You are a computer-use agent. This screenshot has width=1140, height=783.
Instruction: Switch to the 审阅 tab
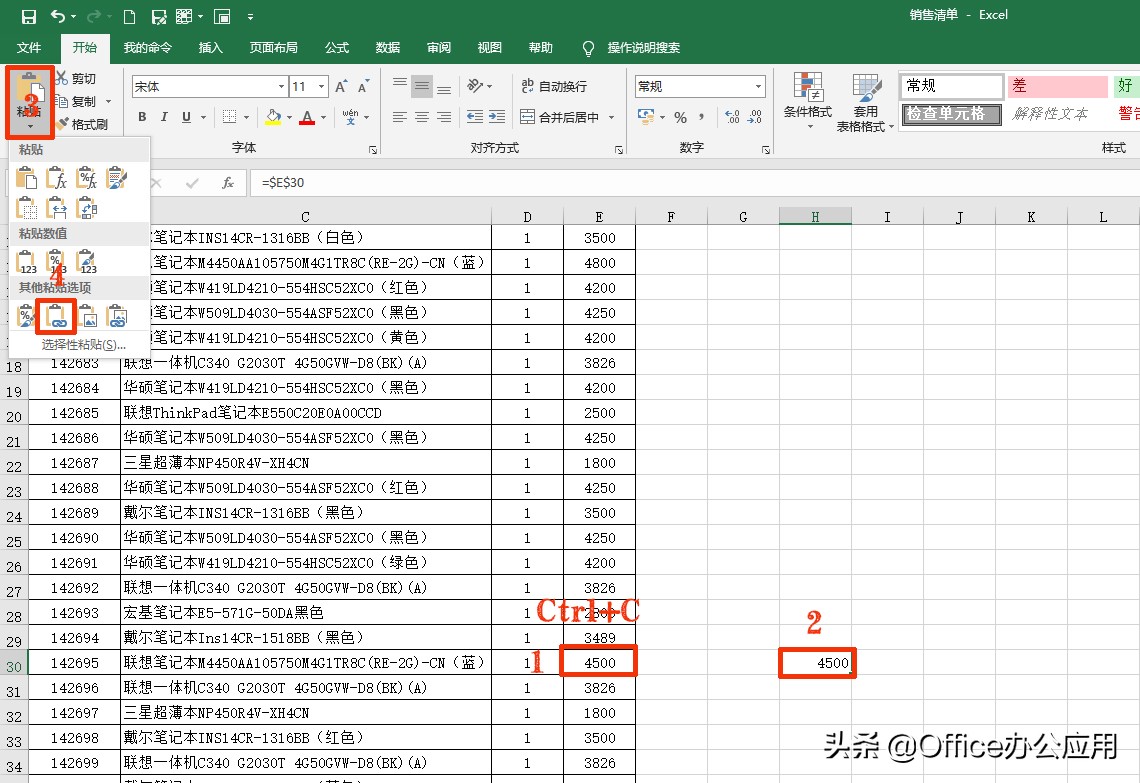coord(438,47)
